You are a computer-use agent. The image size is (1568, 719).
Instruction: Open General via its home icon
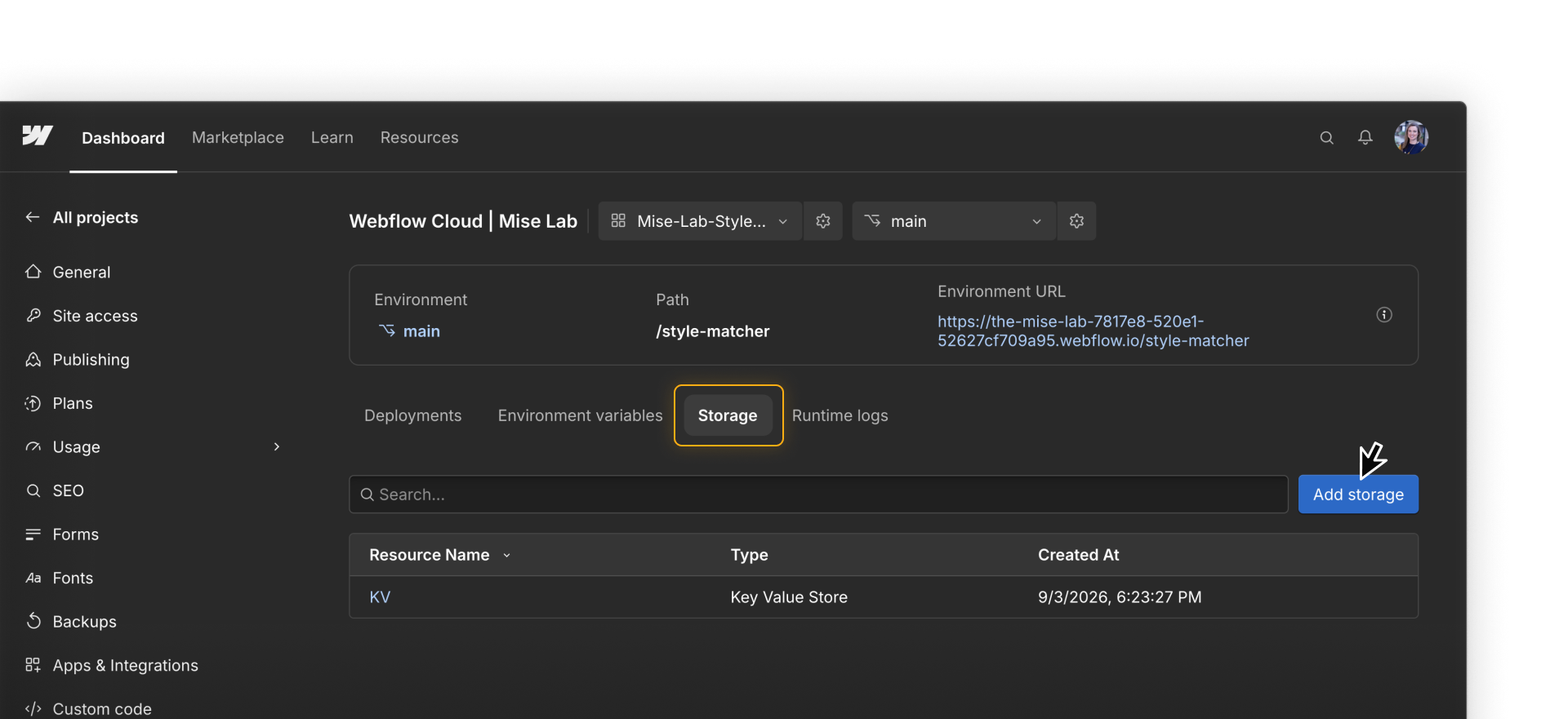[x=33, y=272]
